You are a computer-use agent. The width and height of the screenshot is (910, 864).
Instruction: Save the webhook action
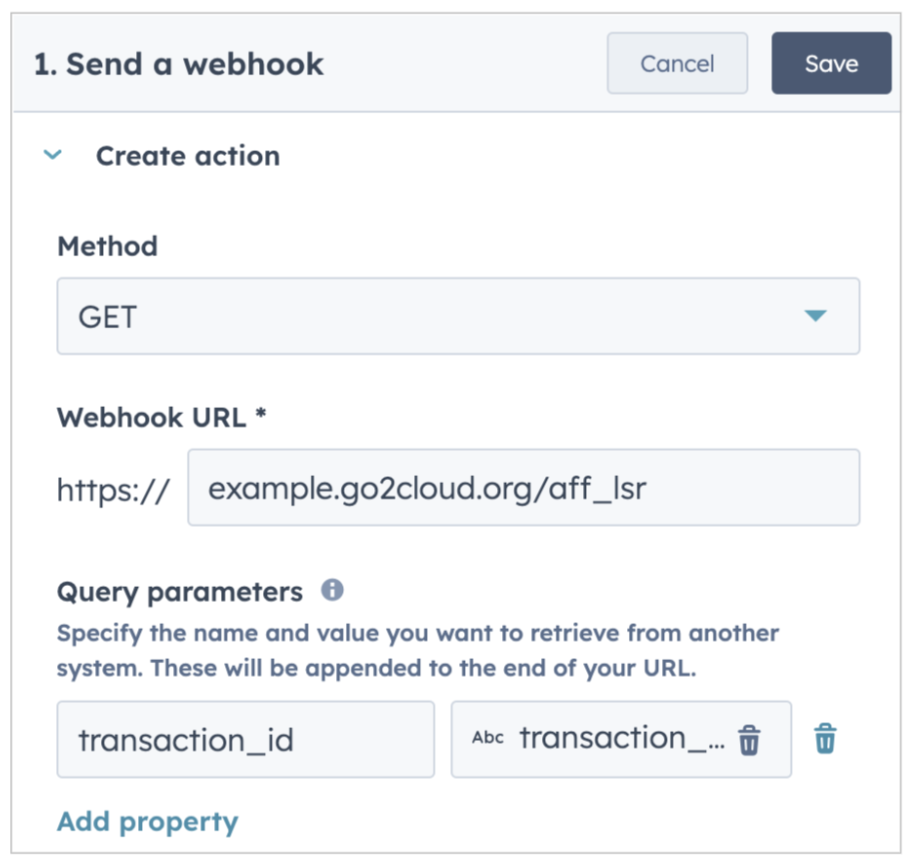[x=831, y=63]
